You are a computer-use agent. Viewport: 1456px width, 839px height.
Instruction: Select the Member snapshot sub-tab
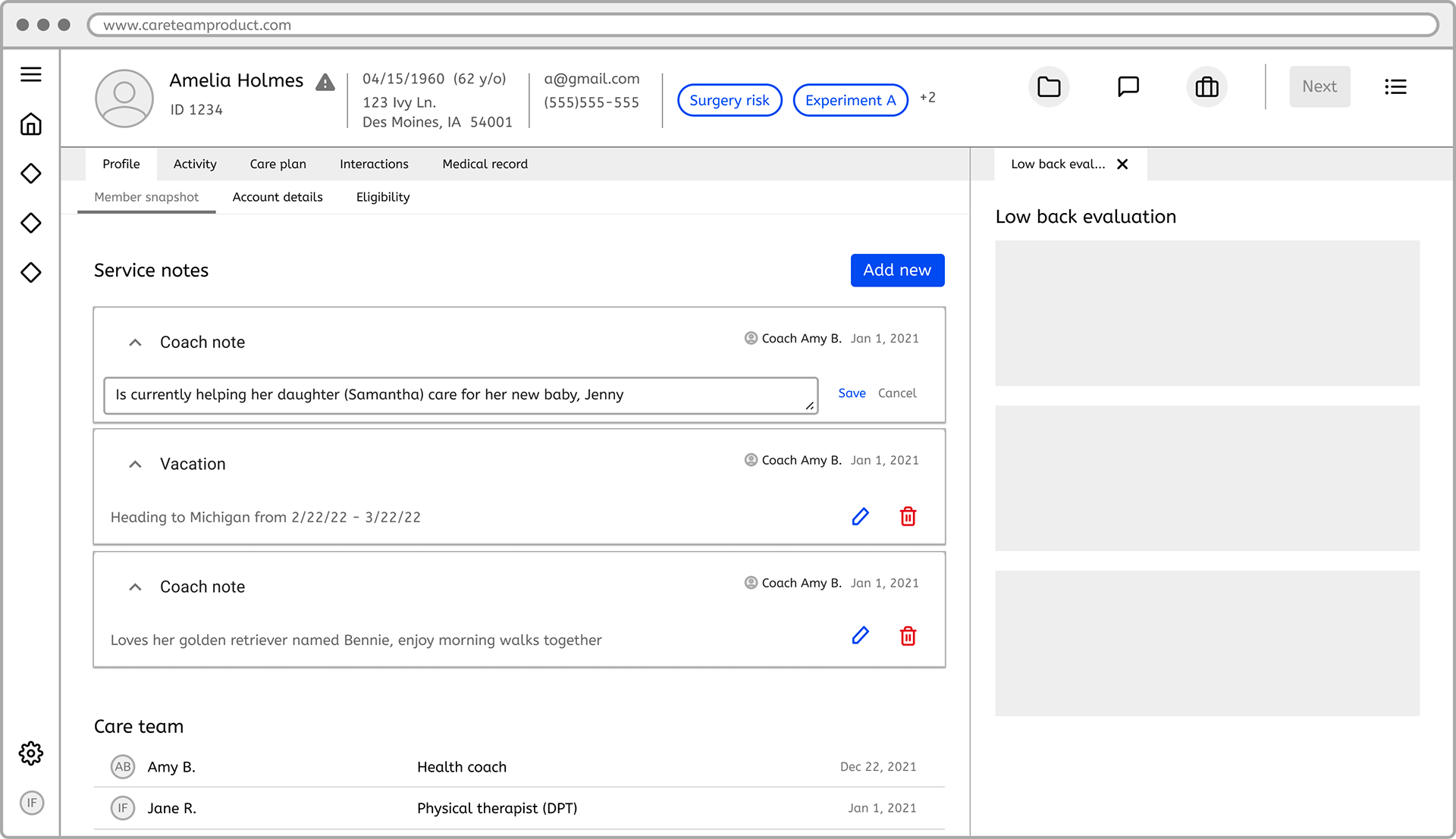pos(146,197)
